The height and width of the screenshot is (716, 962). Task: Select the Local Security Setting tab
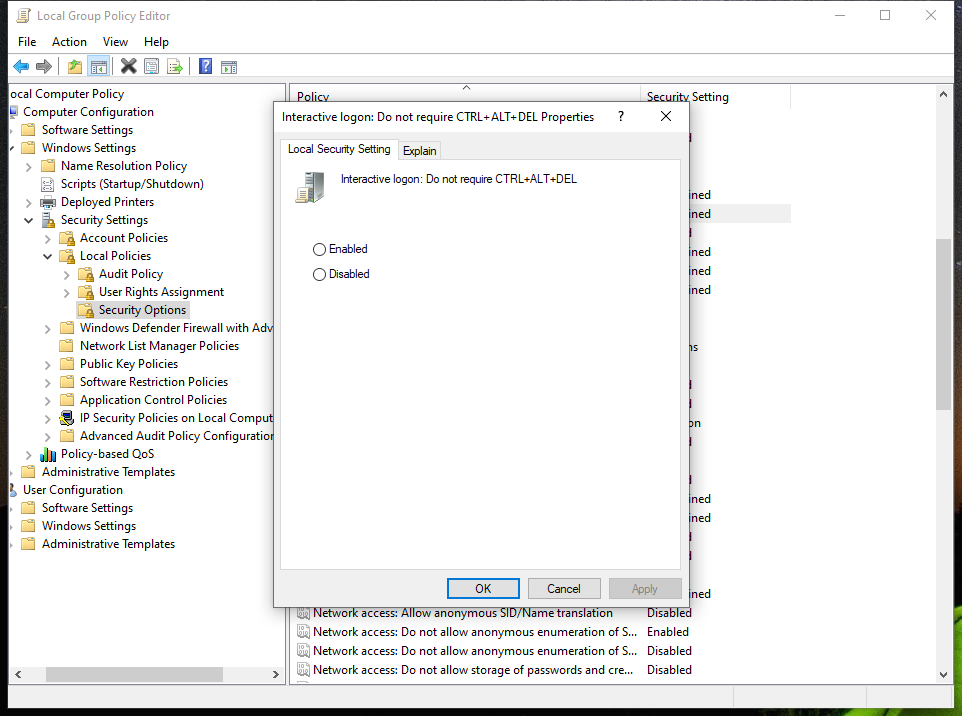click(339, 149)
